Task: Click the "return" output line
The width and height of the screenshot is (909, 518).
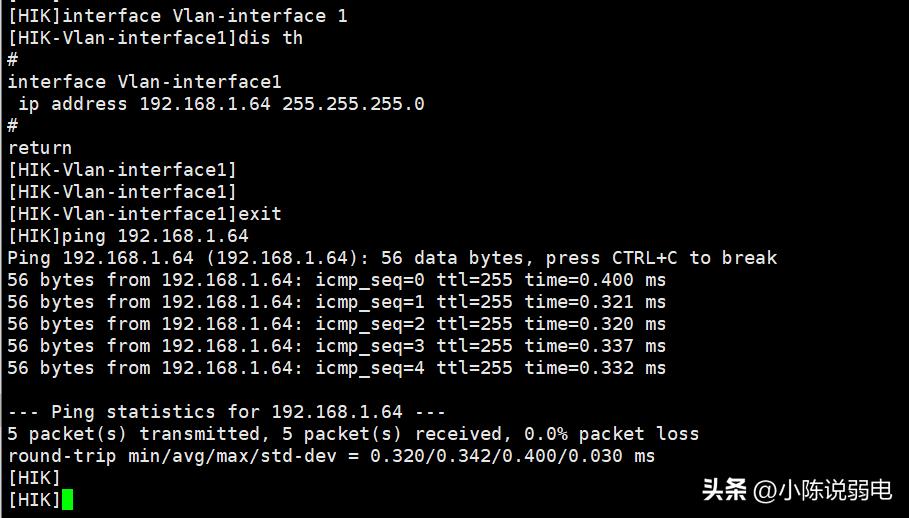Action: click(x=40, y=148)
